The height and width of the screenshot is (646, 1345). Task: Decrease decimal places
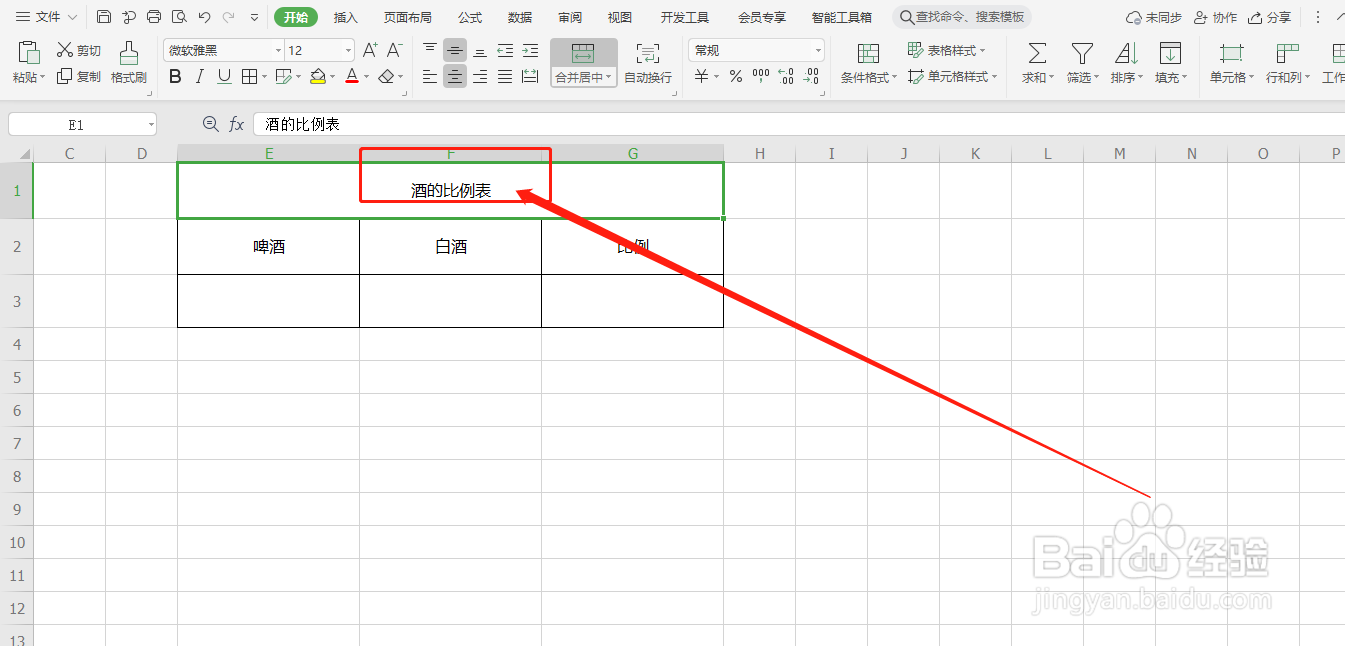812,76
